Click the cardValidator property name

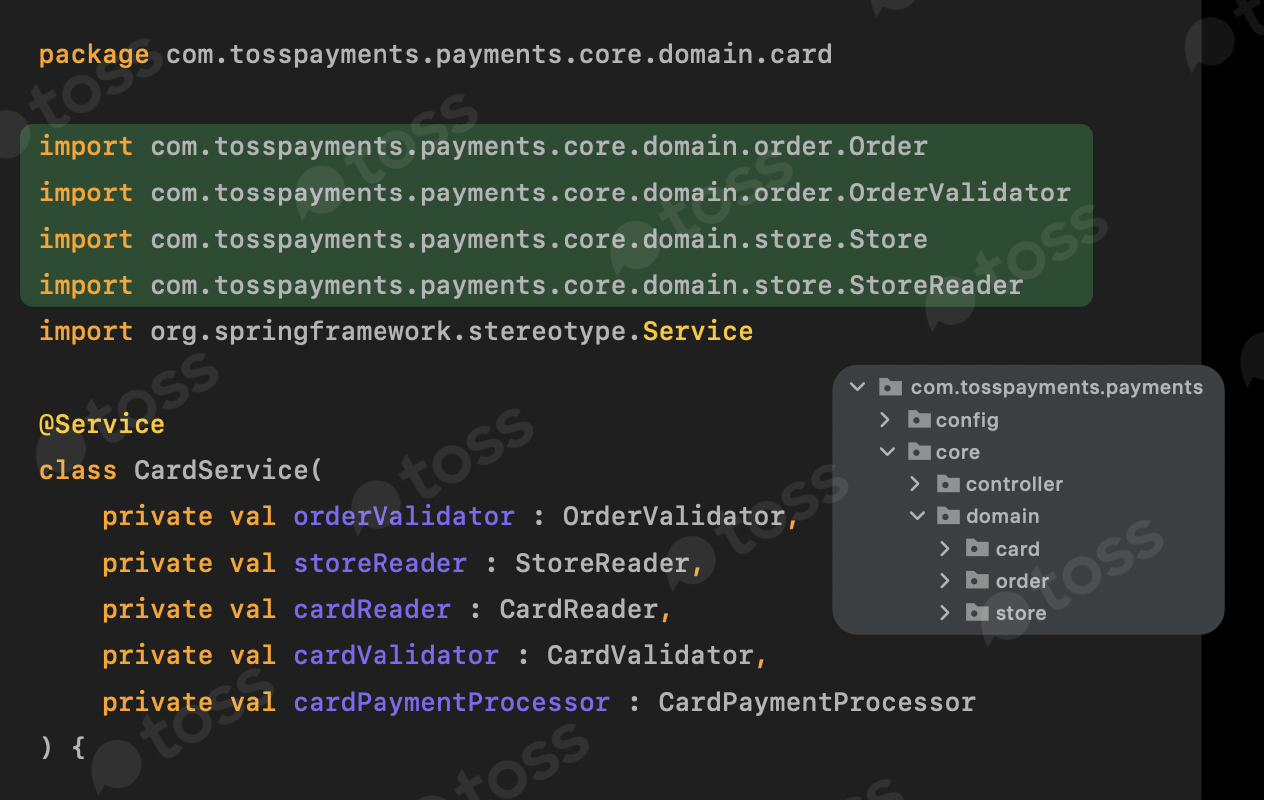[x=396, y=655]
